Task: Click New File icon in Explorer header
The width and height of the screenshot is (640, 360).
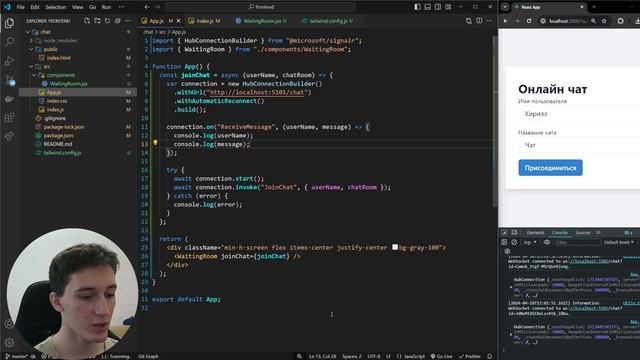Action: [x=87, y=20]
